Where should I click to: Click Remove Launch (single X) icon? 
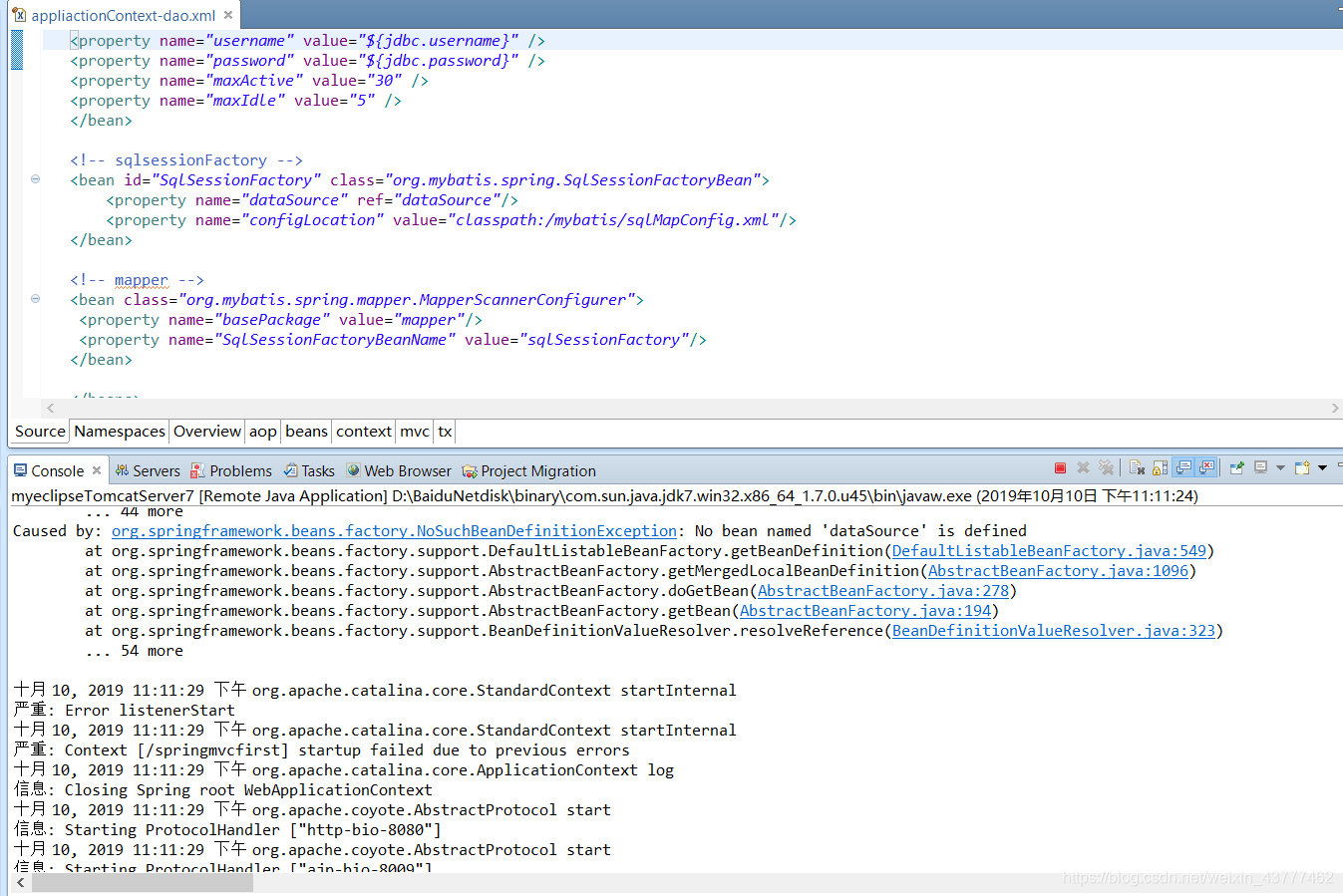tap(1083, 467)
